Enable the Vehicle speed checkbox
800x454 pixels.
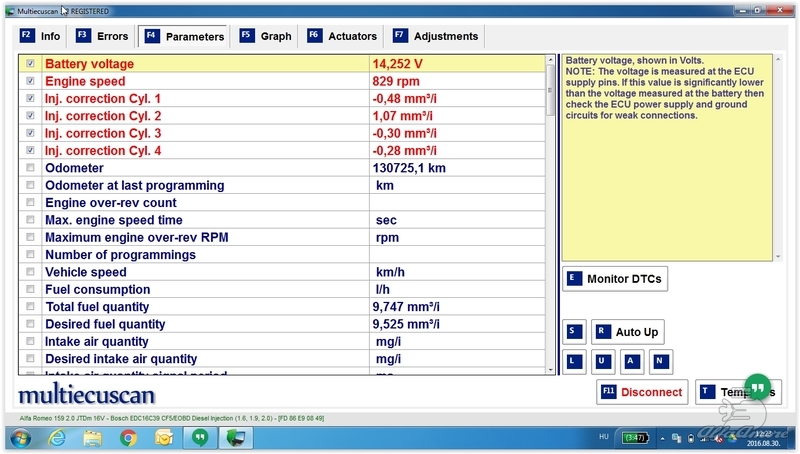tap(30, 272)
